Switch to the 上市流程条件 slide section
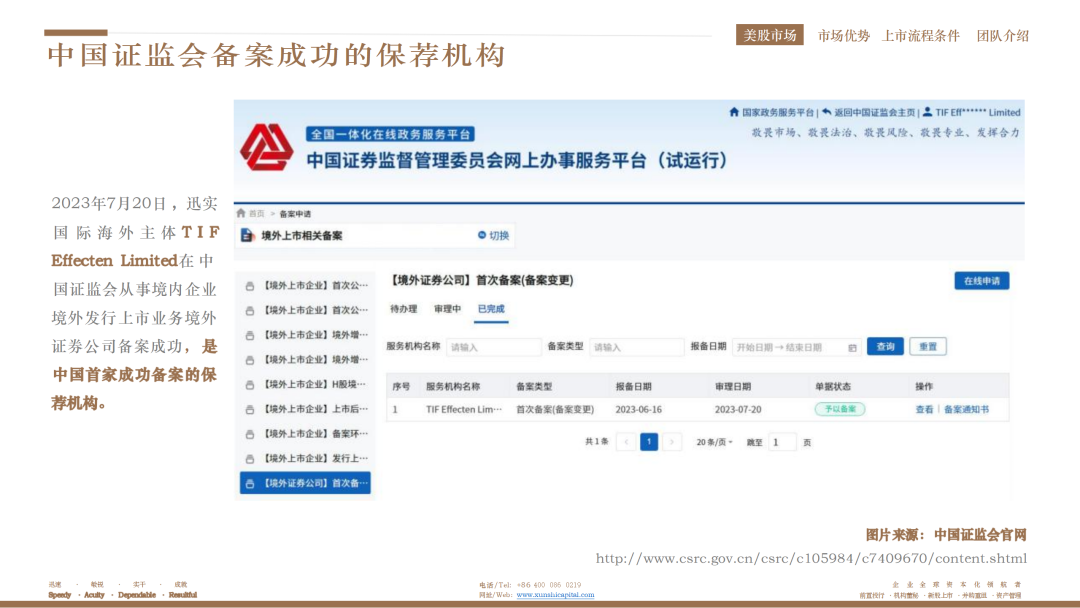Screen dimensions: 1080x608 [x=921, y=36]
